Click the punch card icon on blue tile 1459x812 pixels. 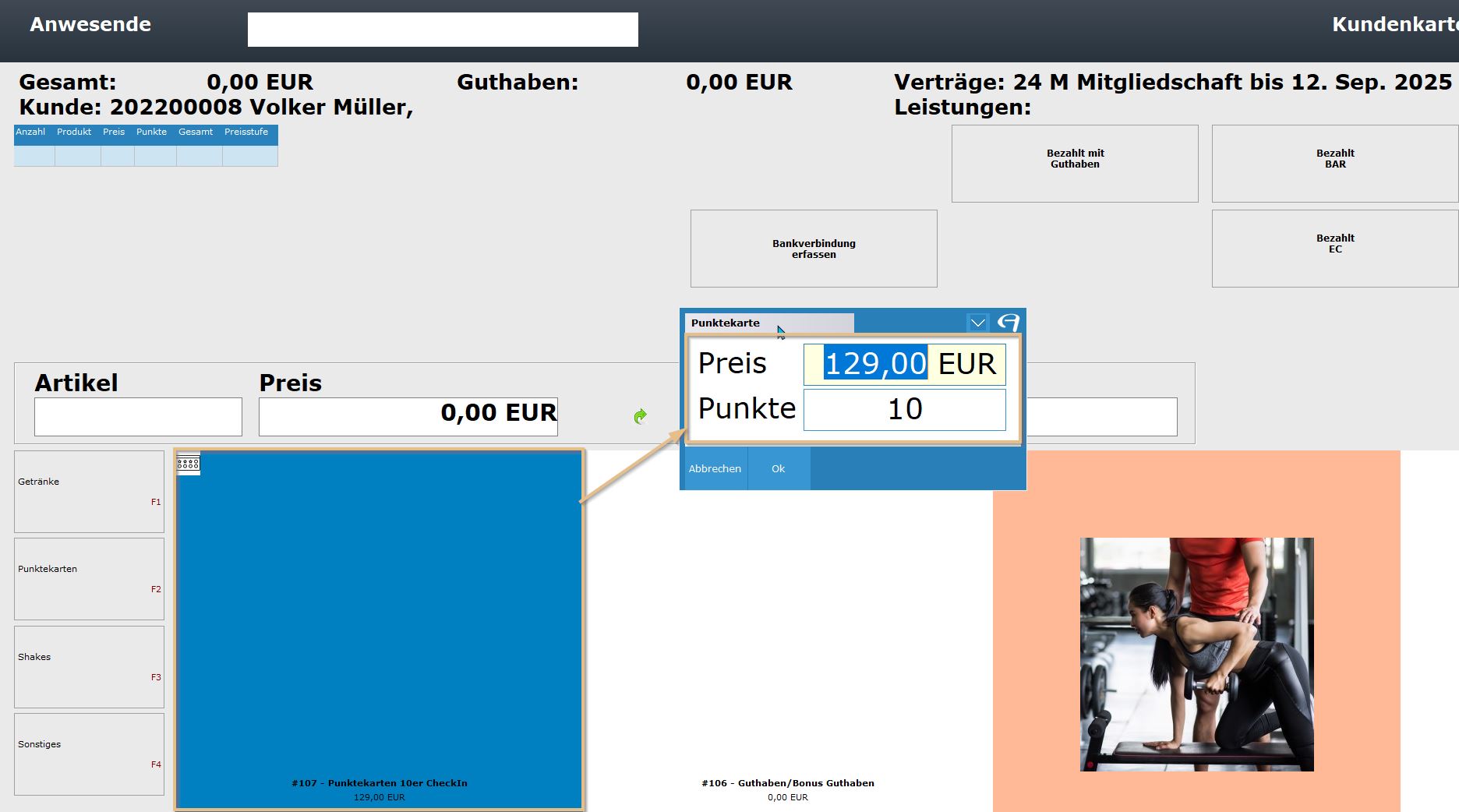(x=189, y=464)
